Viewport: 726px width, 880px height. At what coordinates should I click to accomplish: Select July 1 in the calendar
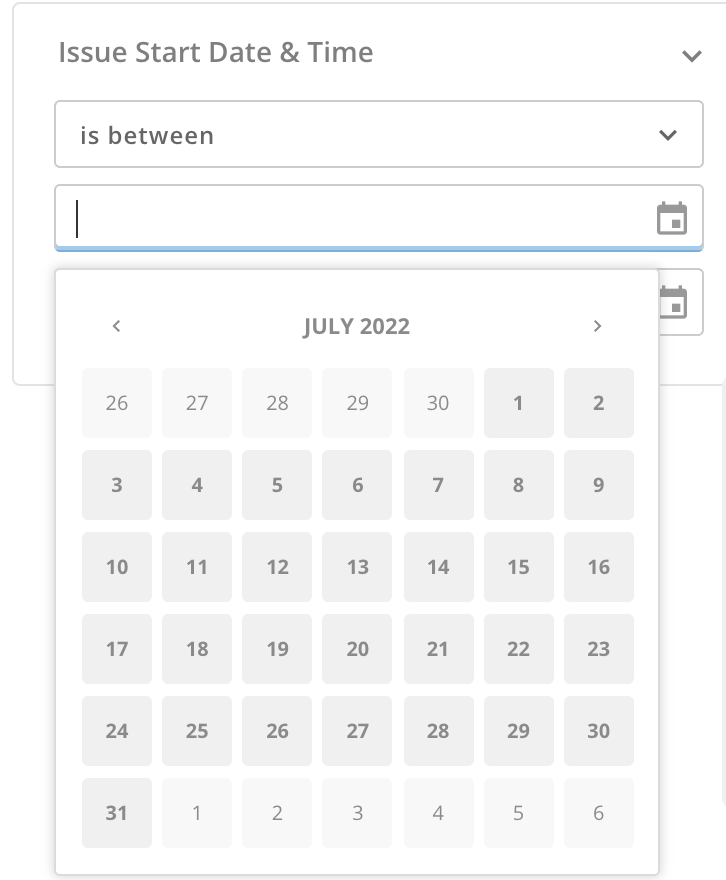[x=518, y=403]
